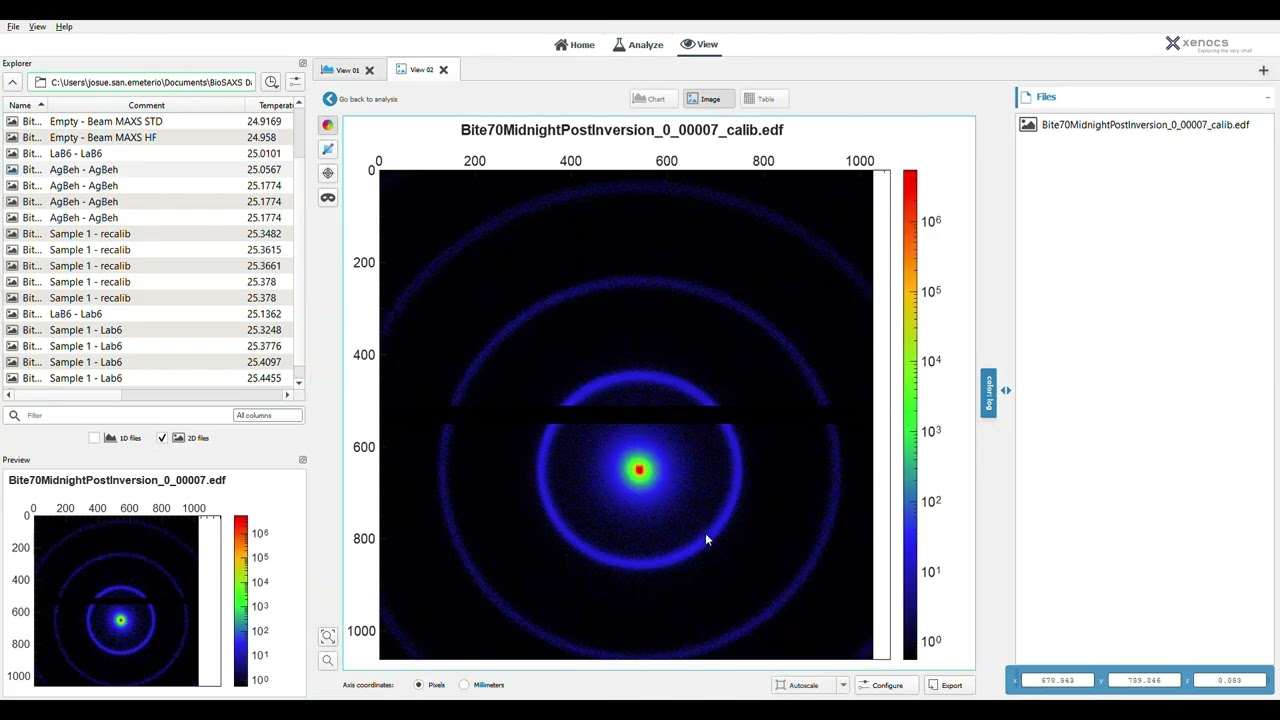Select row with temperature 25.0567
This screenshot has height=720, width=1280.
[x=147, y=169]
